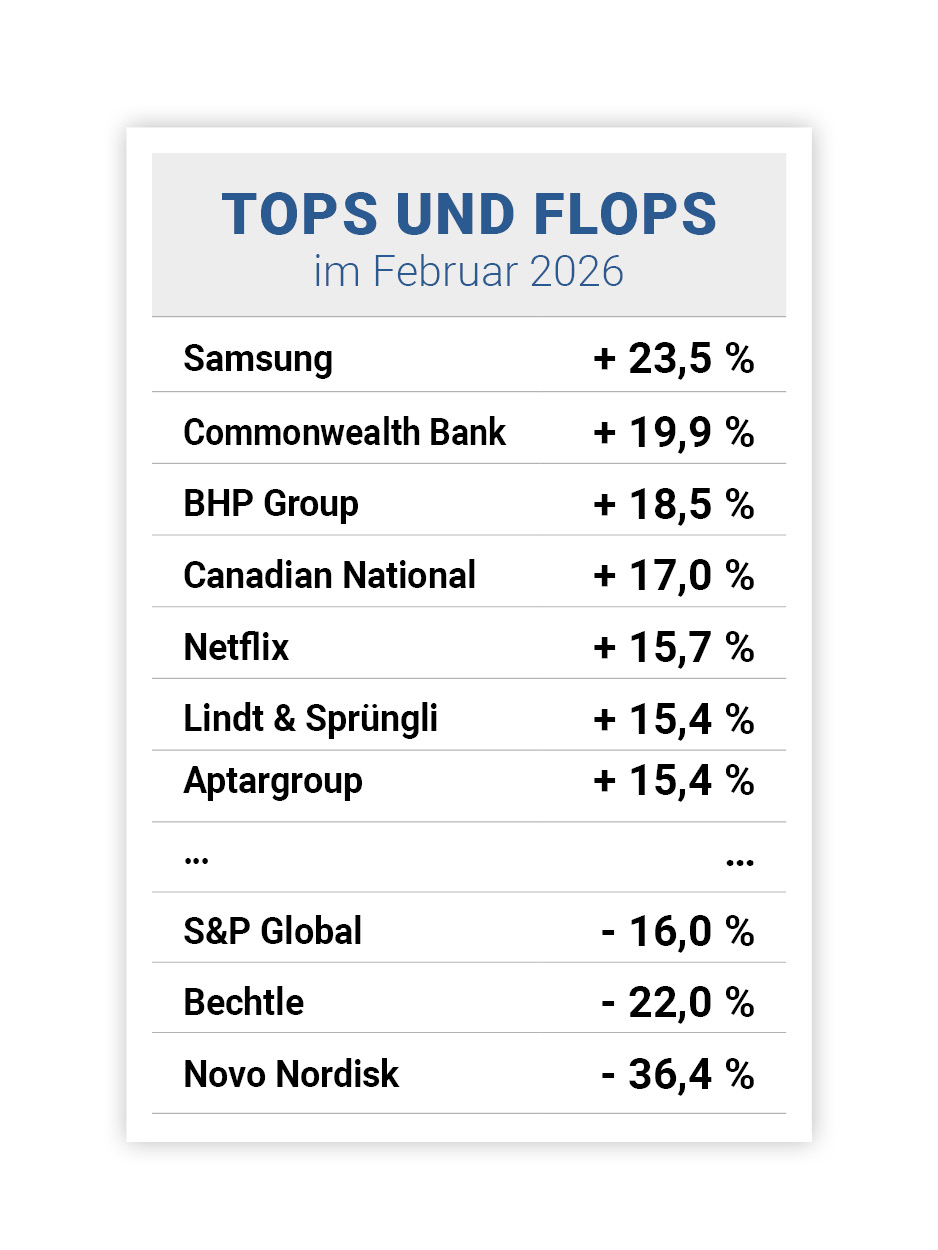This screenshot has width=938, height=1250.
Task: Click the + 19,9 % figure
Action: click(x=673, y=432)
